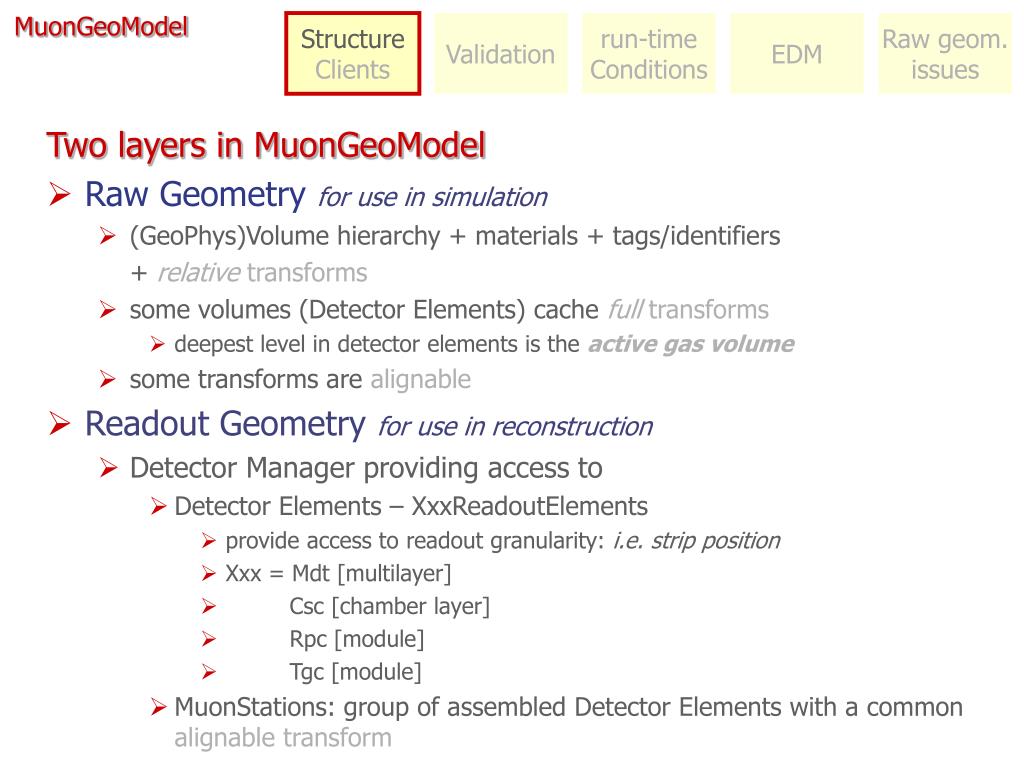Click 'Detector Elements – XxxReadoutElements' text
This screenshot has width=1024, height=768.
[x=411, y=506]
